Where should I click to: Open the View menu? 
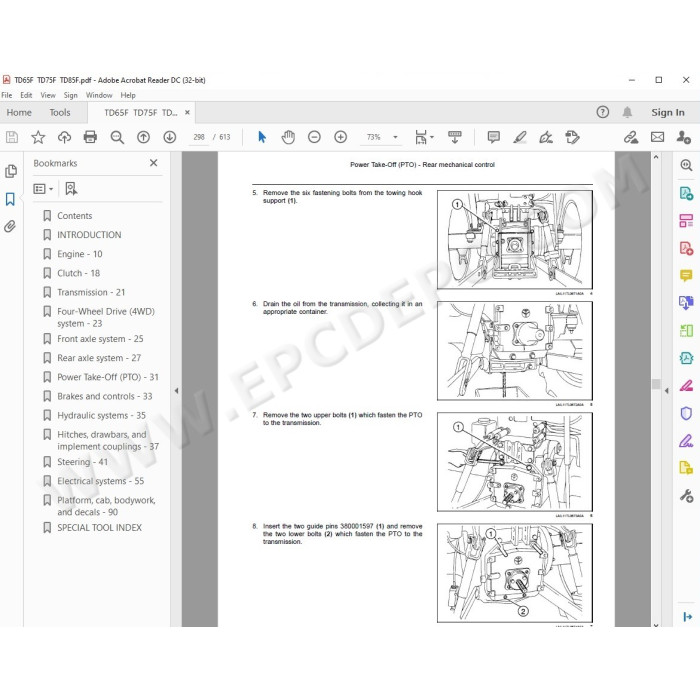48,95
